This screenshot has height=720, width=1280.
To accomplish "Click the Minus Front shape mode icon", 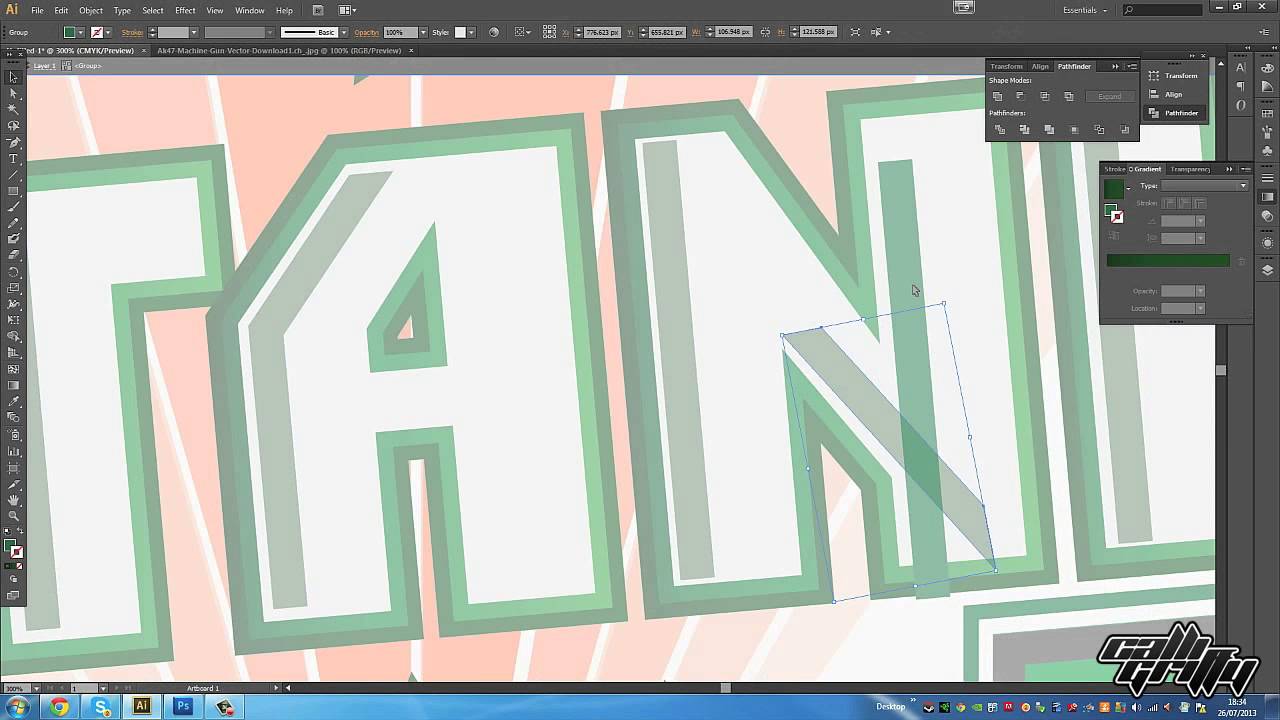I will coord(1020,96).
